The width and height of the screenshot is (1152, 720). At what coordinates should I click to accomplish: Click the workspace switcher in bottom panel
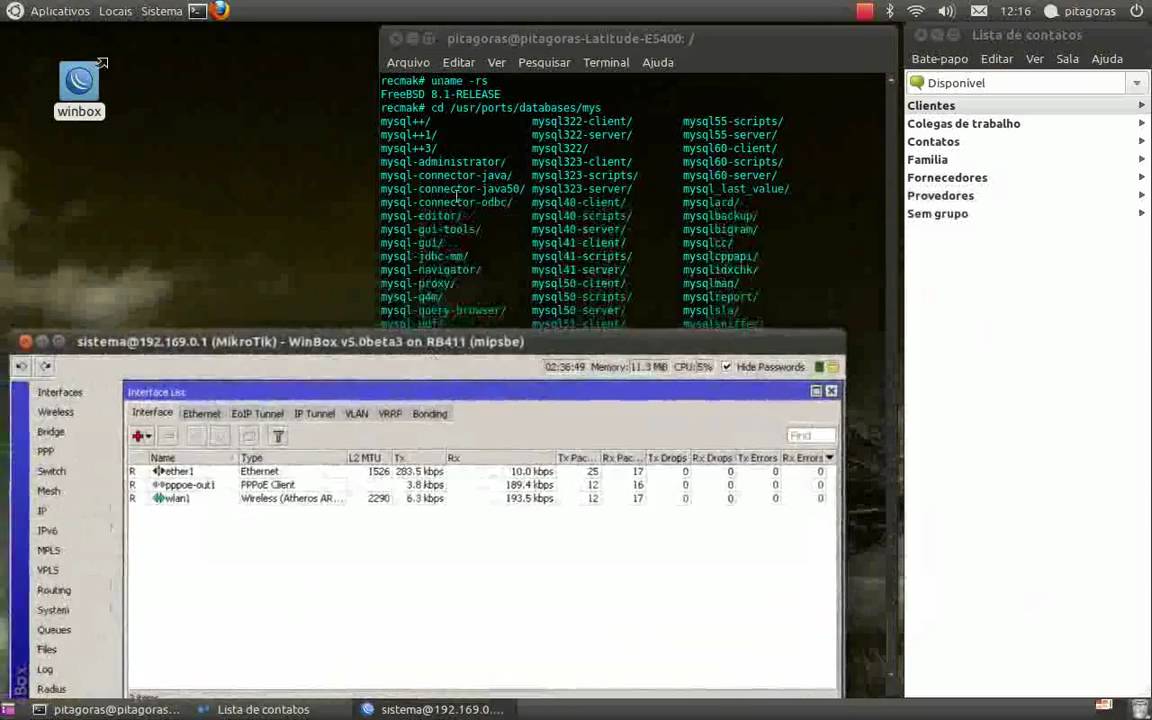(1104, 707)
